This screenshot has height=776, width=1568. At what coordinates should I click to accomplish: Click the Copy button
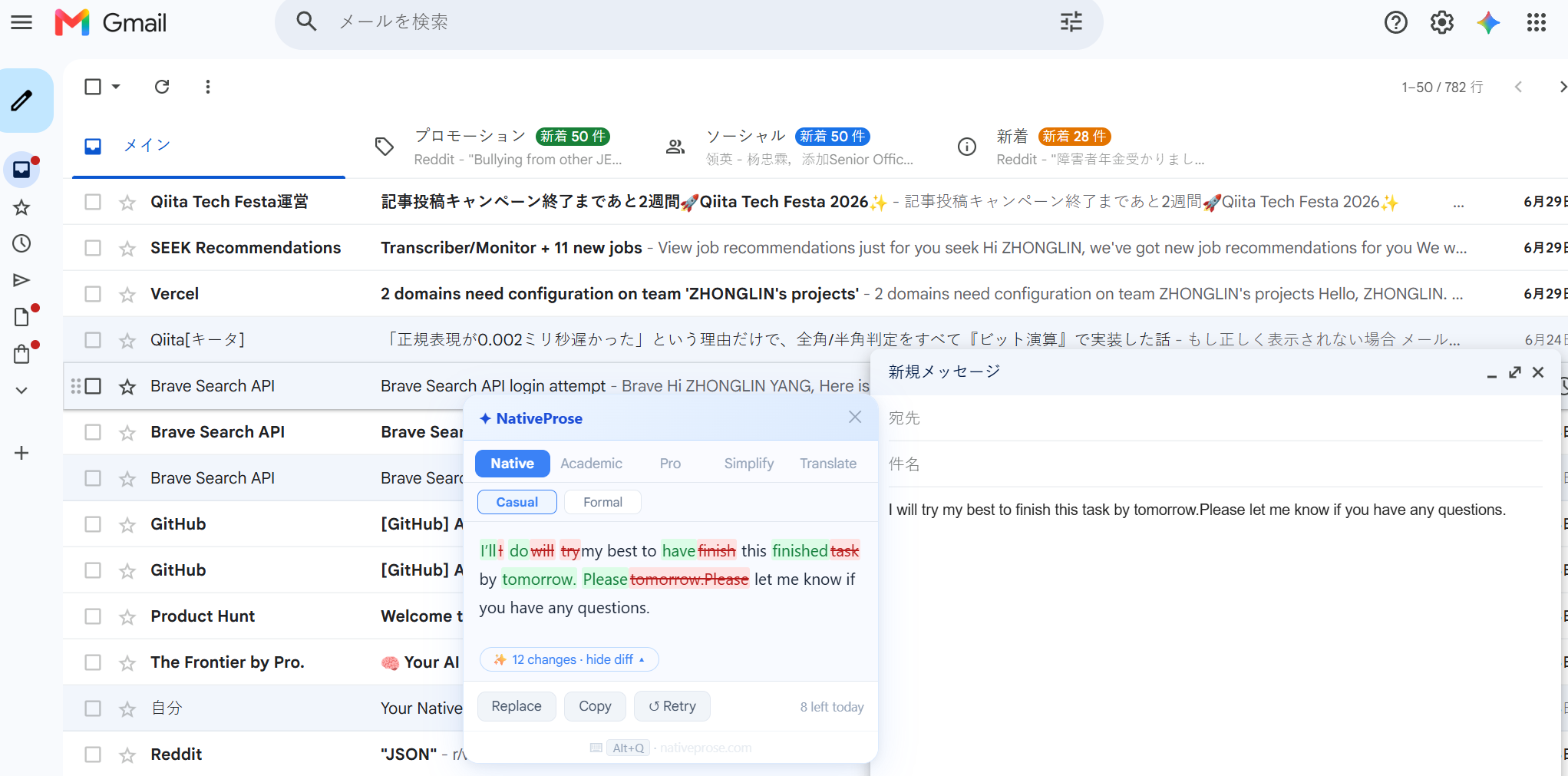pyautogui.click(x=595, y=706)
